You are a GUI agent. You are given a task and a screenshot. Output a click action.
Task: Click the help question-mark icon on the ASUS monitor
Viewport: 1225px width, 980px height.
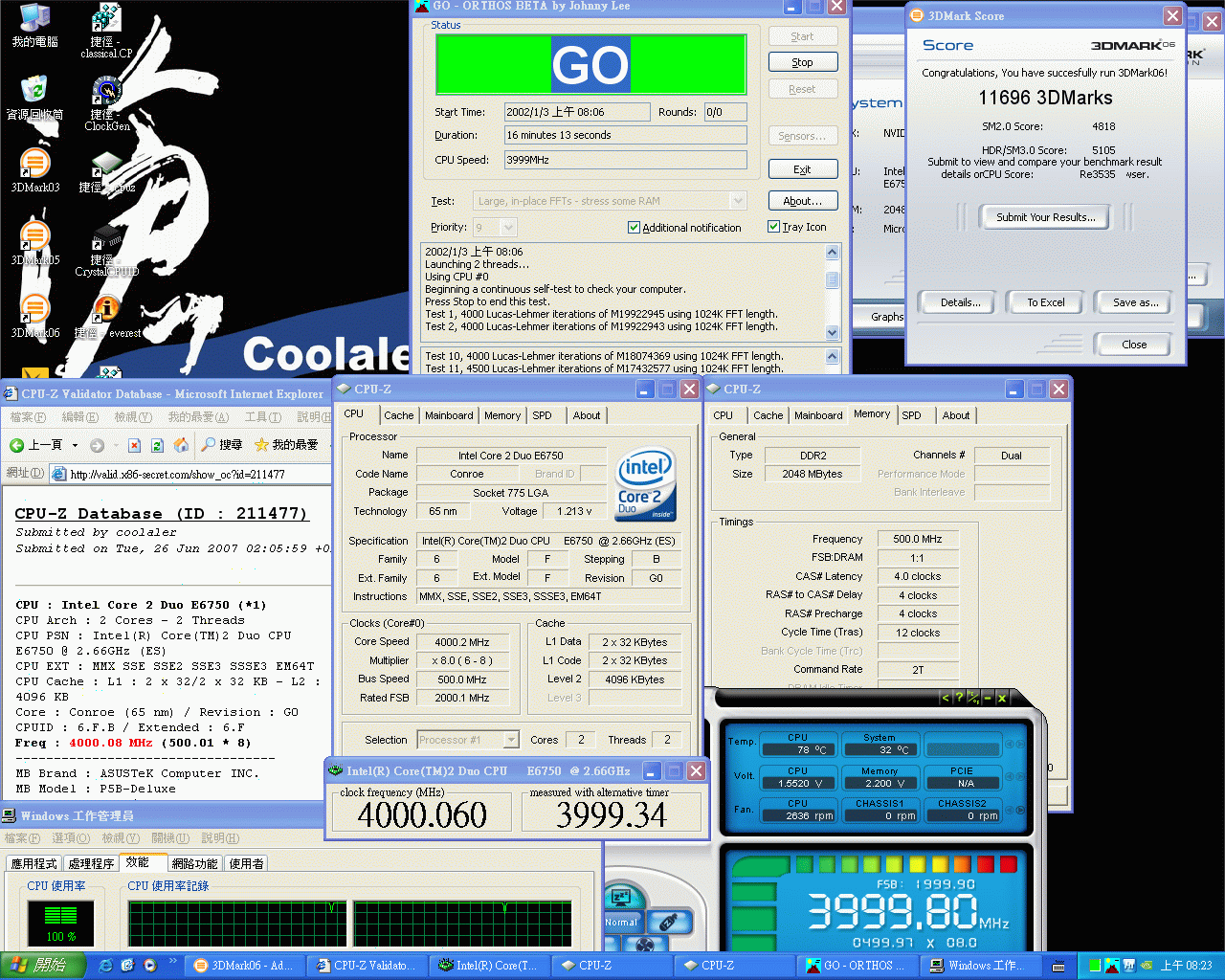pos(959,698)
